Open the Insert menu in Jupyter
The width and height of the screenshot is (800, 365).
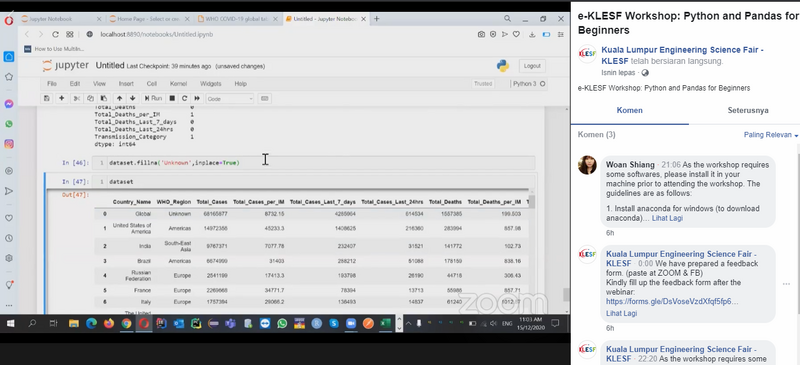(126, 84)
